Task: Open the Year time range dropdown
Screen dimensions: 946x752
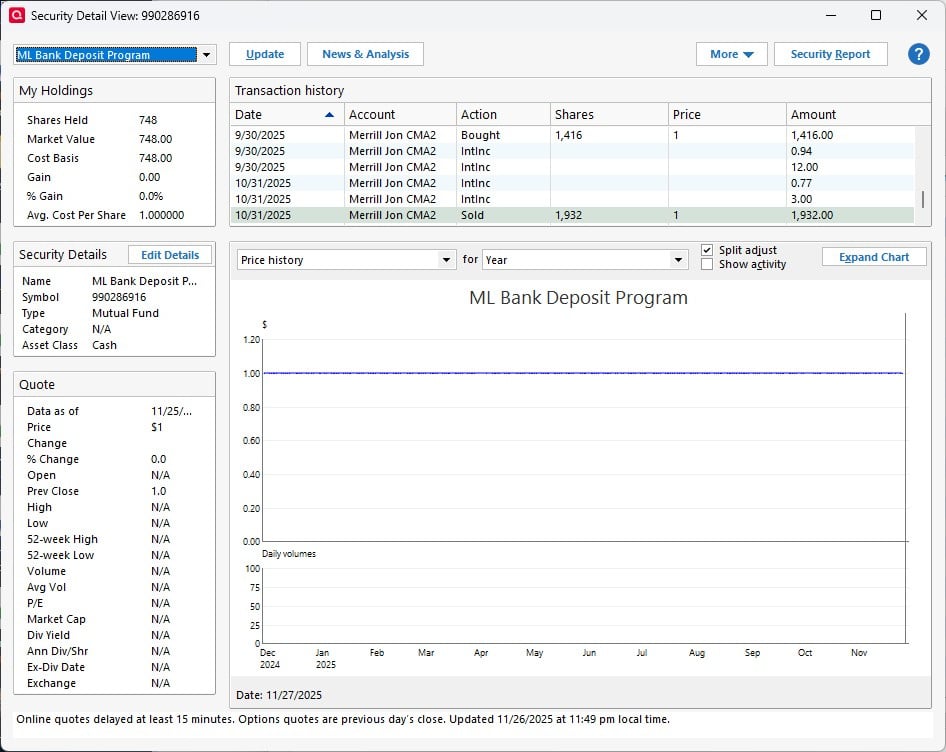Action: pyautogui.click(x=679, y=260)
